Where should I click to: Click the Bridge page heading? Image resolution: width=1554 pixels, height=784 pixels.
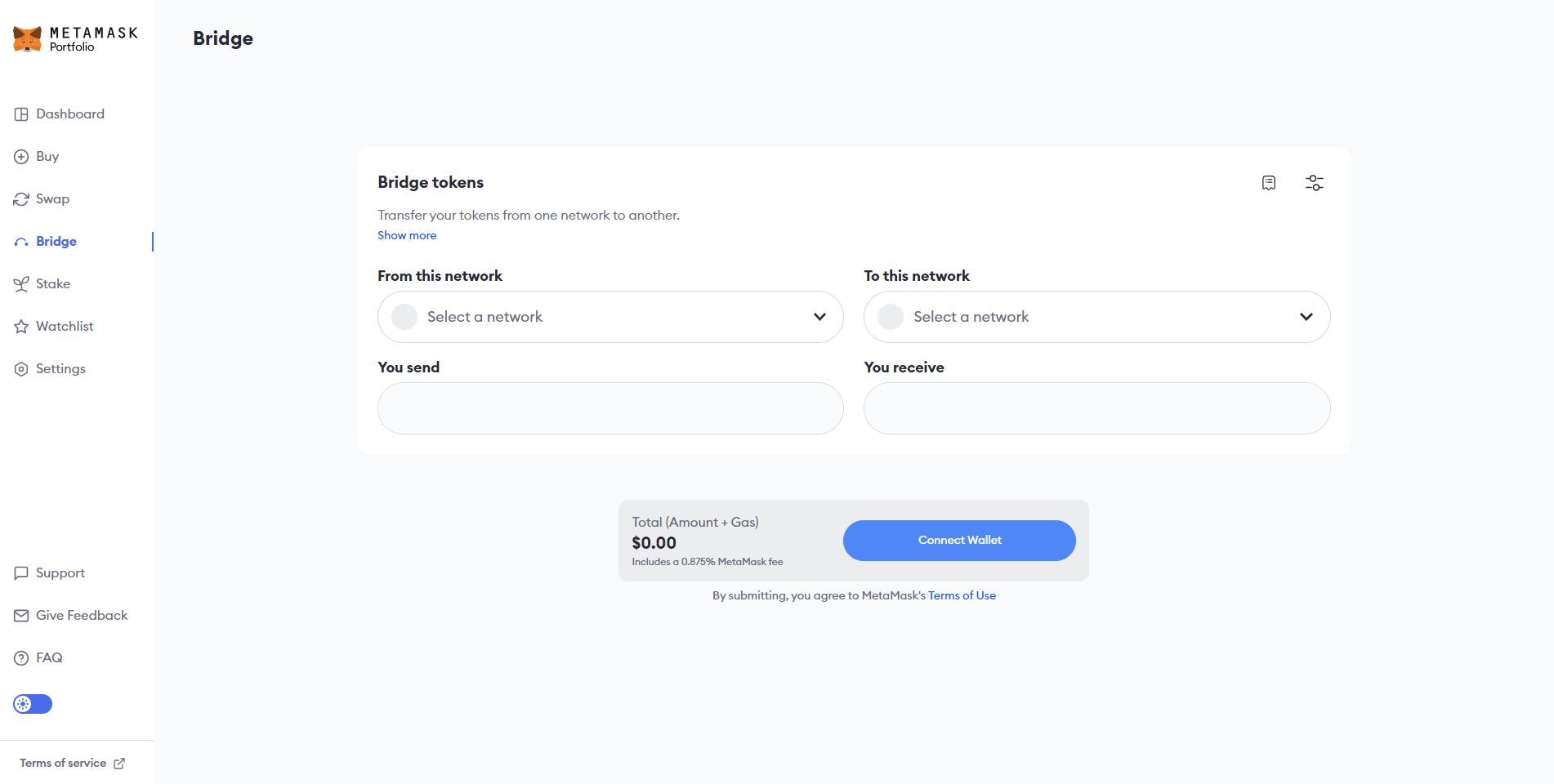[x=223, y=38]
